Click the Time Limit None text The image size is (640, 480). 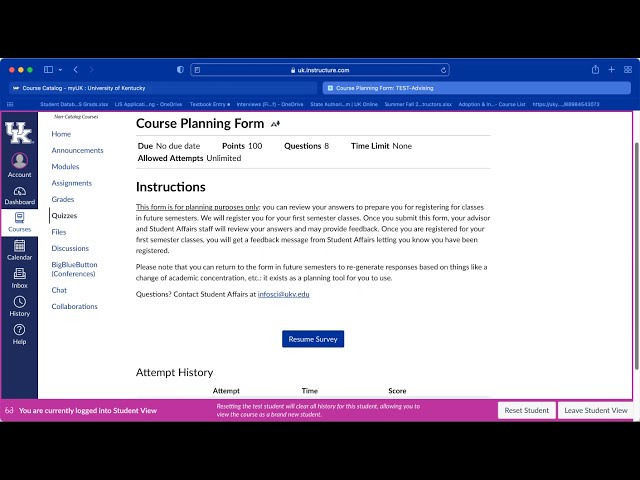click(x=381, y=146)
